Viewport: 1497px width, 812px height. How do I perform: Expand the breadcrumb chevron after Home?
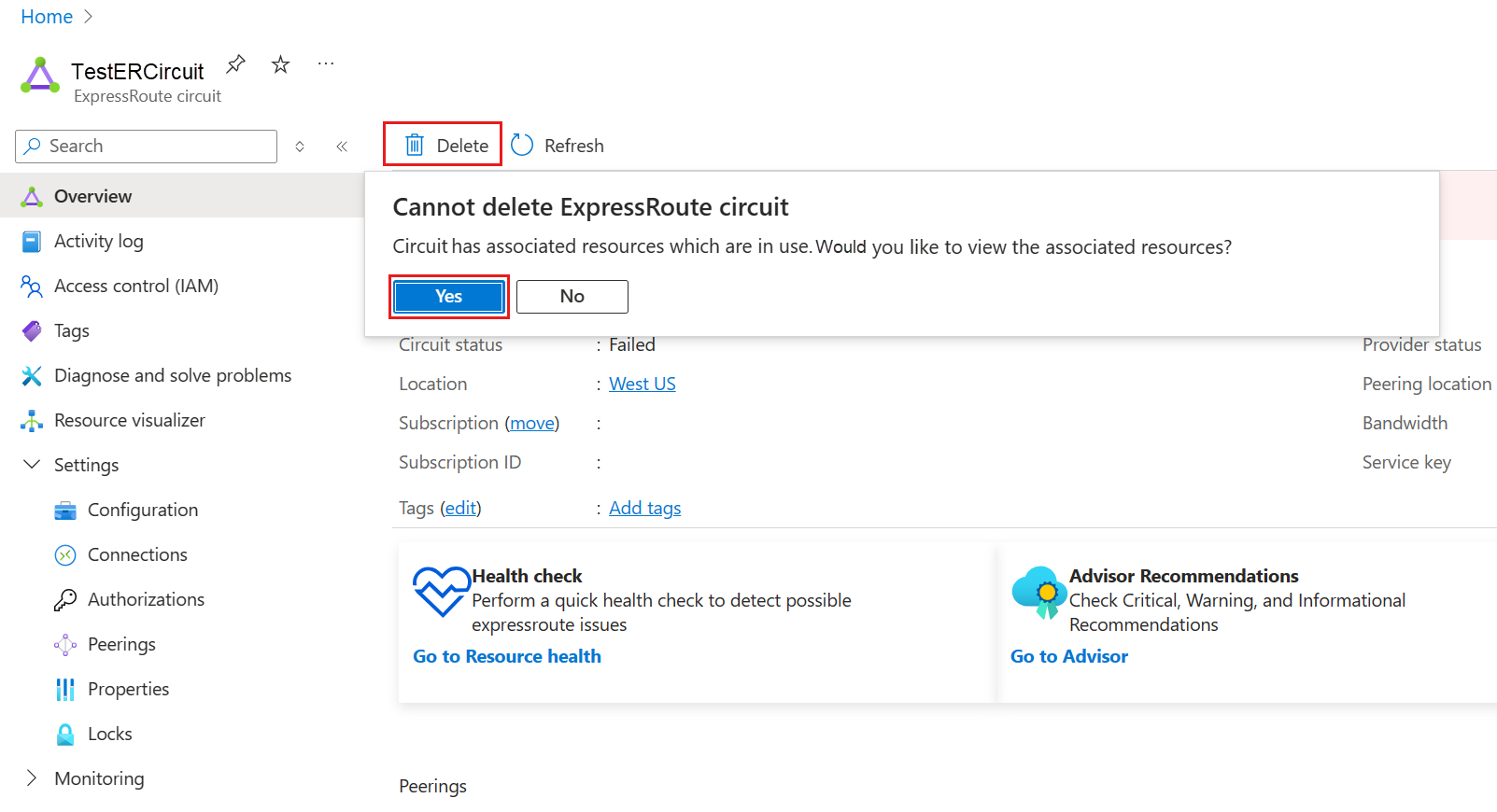click(89, 17)
